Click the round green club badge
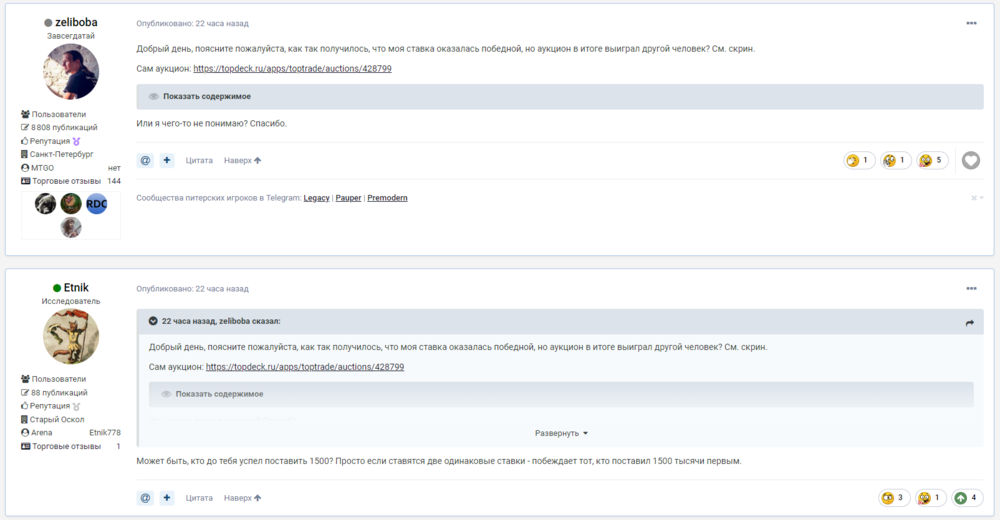 (71, 204)
